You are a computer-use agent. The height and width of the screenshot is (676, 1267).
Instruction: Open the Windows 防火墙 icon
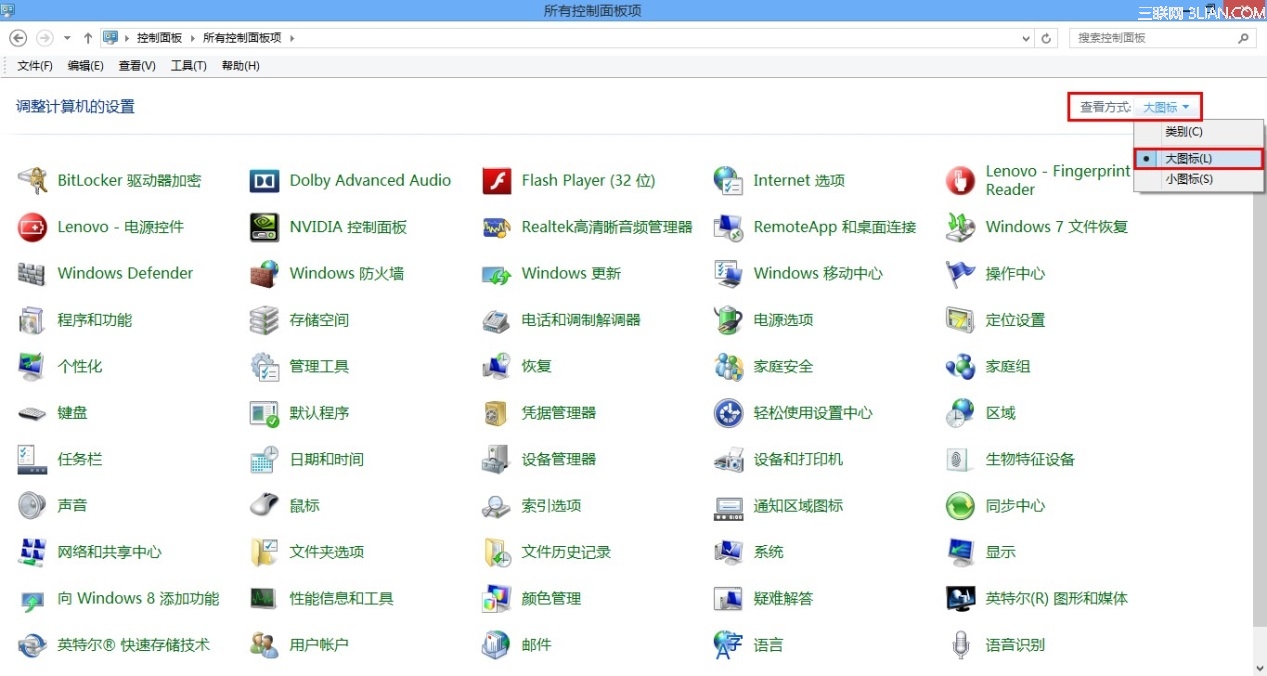tap(264, 273)
